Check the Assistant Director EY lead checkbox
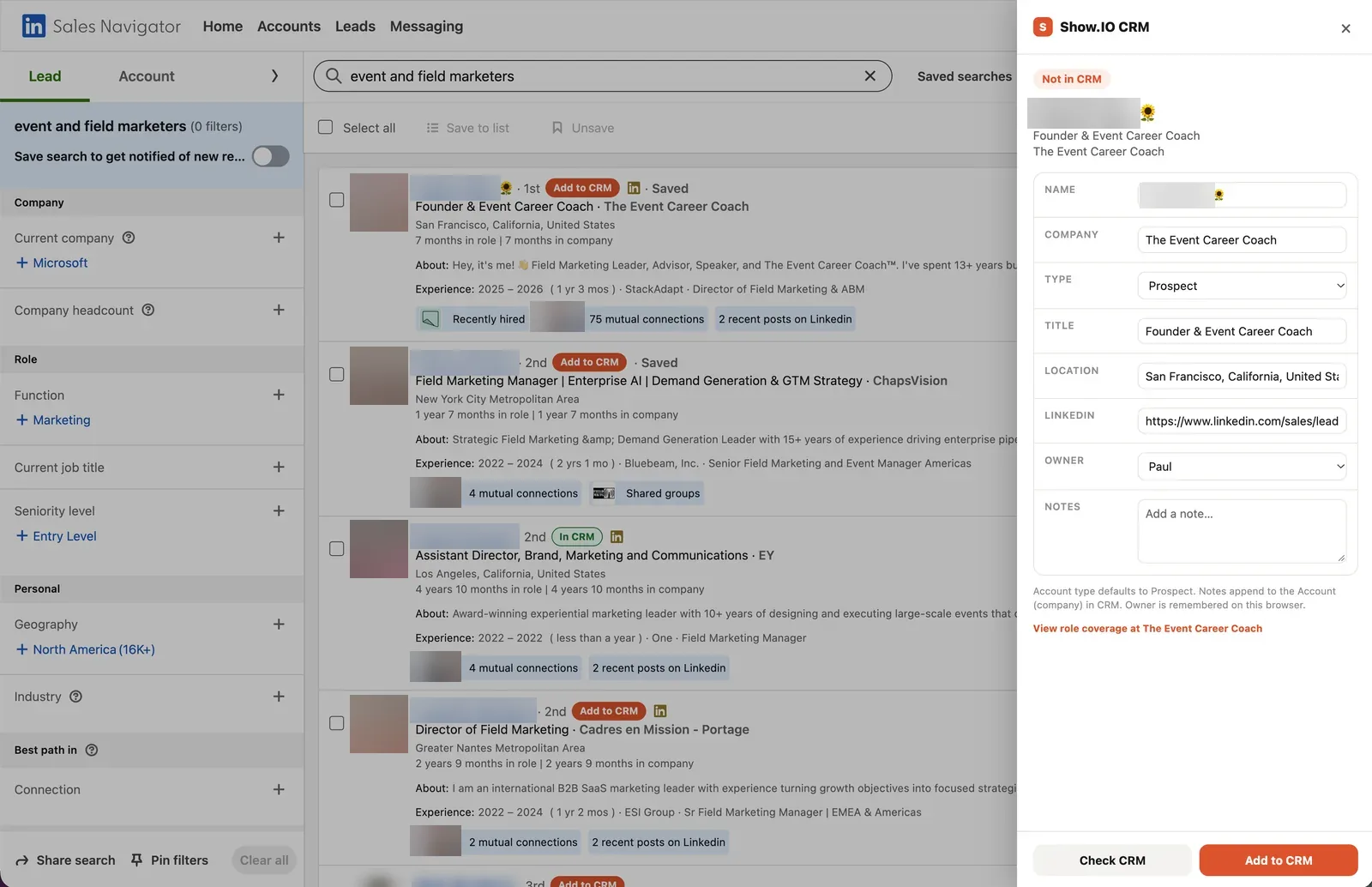Viewport: 1372px width, 887px height. (x=337, y=548)
